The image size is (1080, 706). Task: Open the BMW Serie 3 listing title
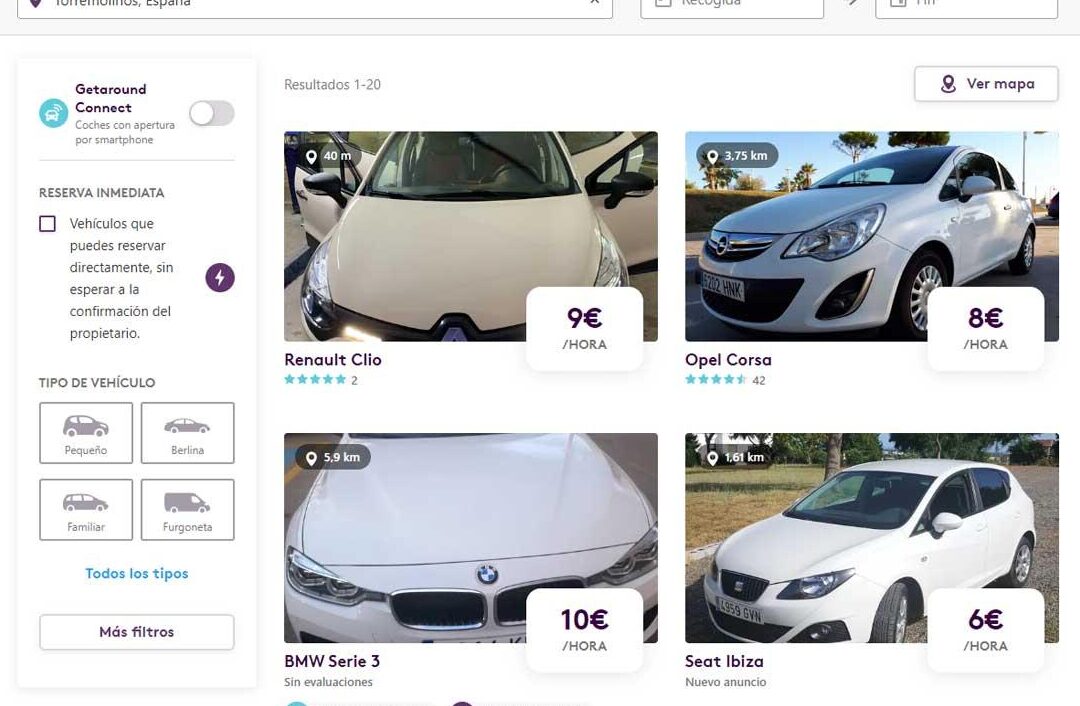point(332,661)
